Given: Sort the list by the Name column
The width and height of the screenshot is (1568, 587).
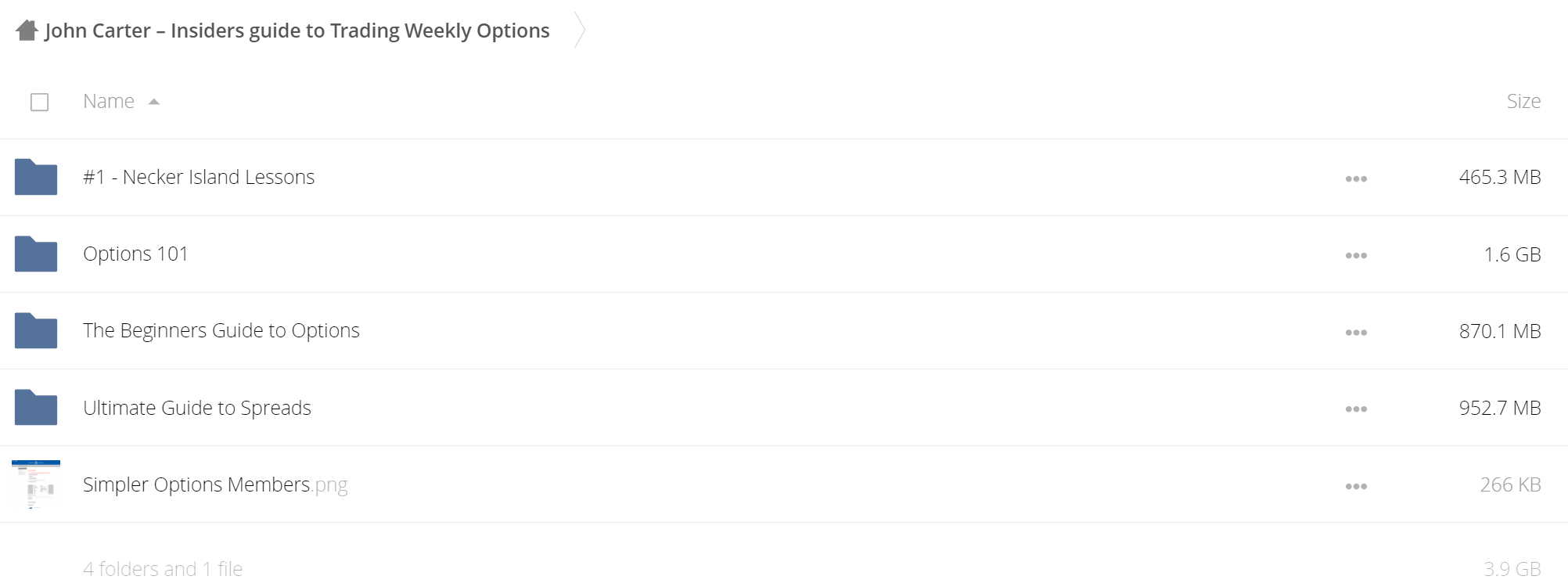Looking at the screenshot, I should [x=109, y=101].
